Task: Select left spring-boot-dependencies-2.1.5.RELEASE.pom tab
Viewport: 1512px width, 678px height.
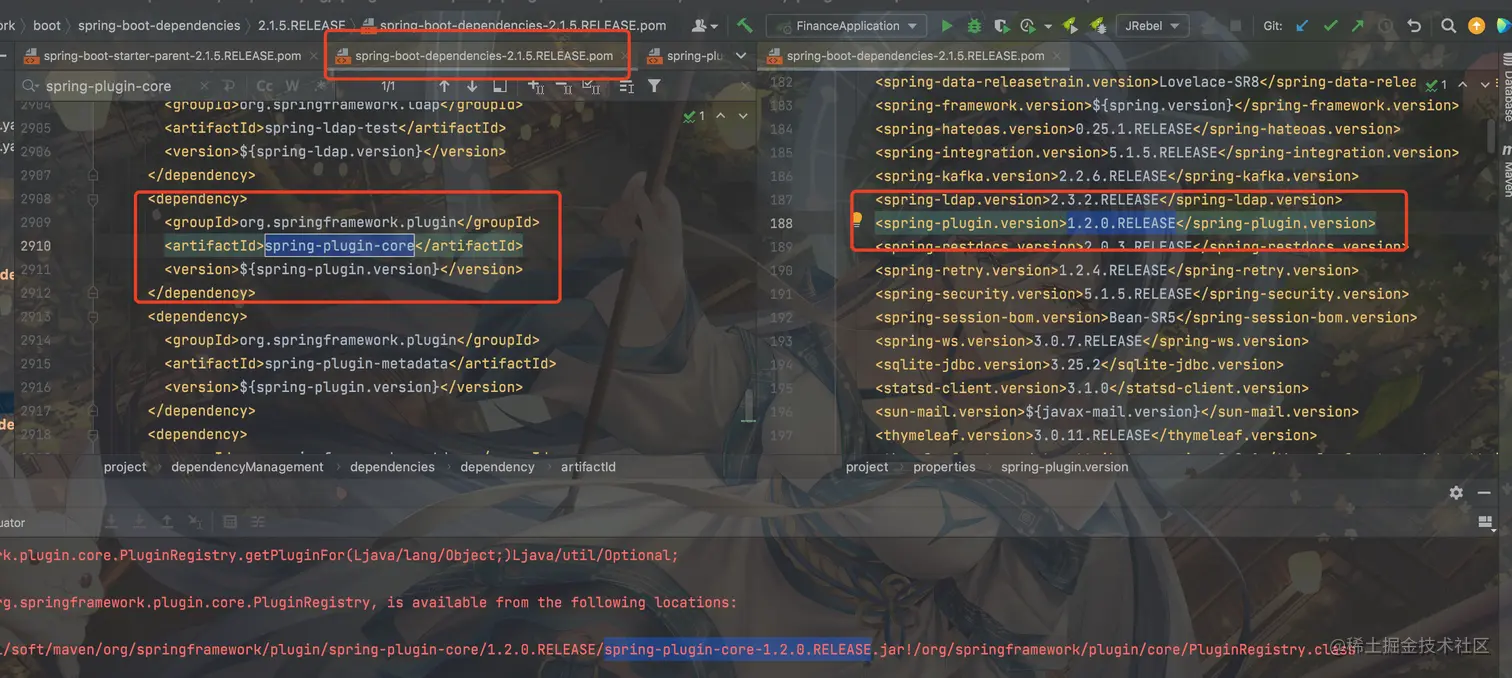Action: coord(483,56)
